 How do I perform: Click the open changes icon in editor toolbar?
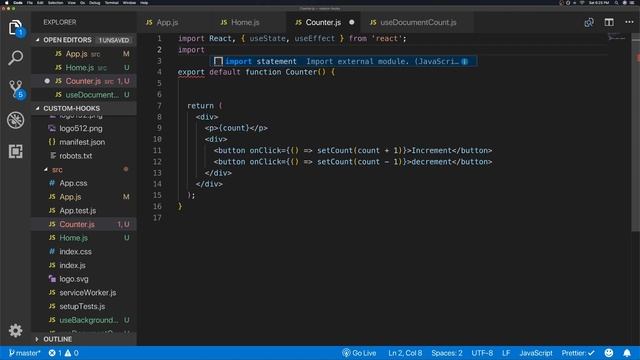coord(589,22)
